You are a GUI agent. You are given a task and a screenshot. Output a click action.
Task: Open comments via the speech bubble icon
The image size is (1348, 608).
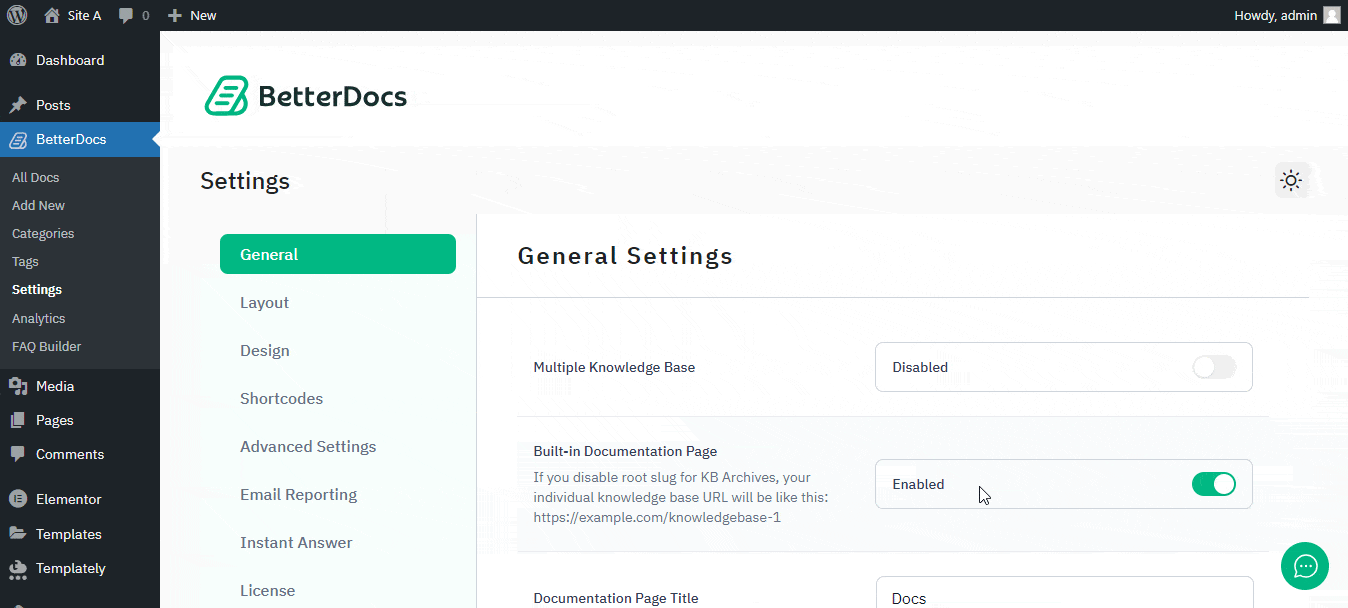pyautogui.click(x=127, y=15)
